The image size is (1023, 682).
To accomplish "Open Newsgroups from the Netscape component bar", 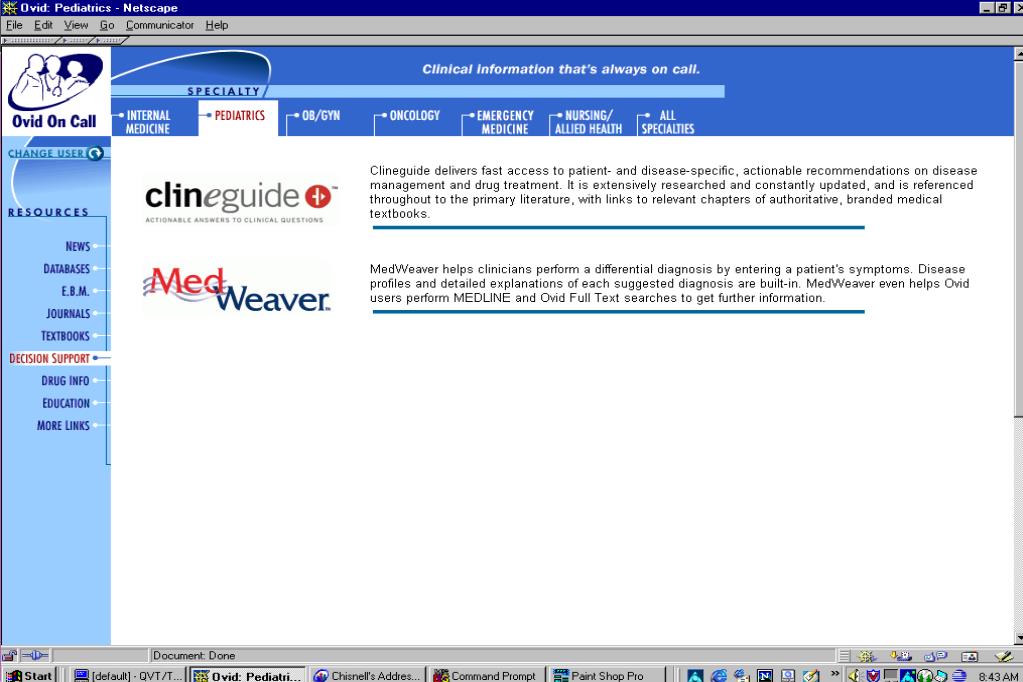I will (936, 656).
